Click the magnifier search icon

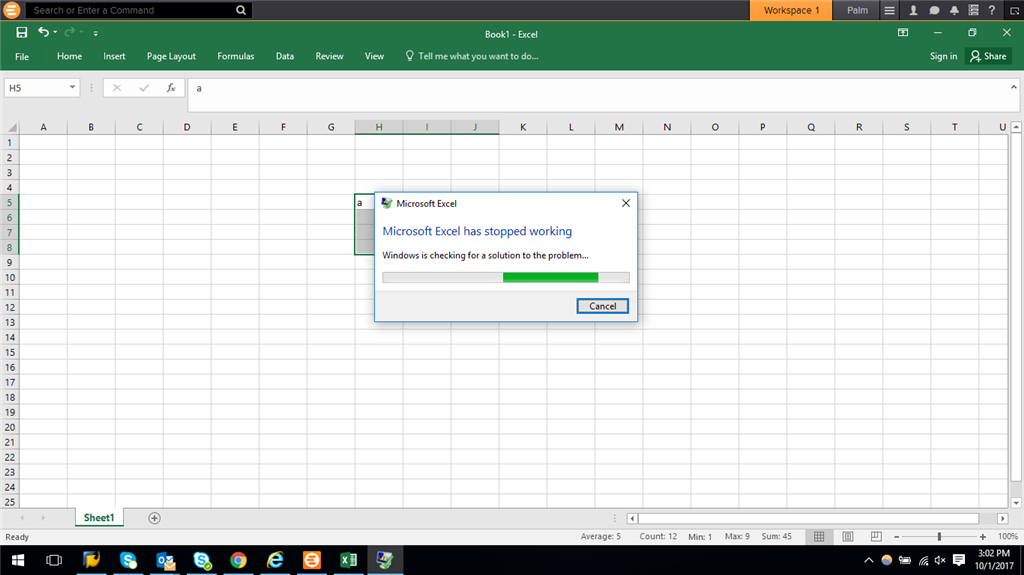click(x=240, y=10)
